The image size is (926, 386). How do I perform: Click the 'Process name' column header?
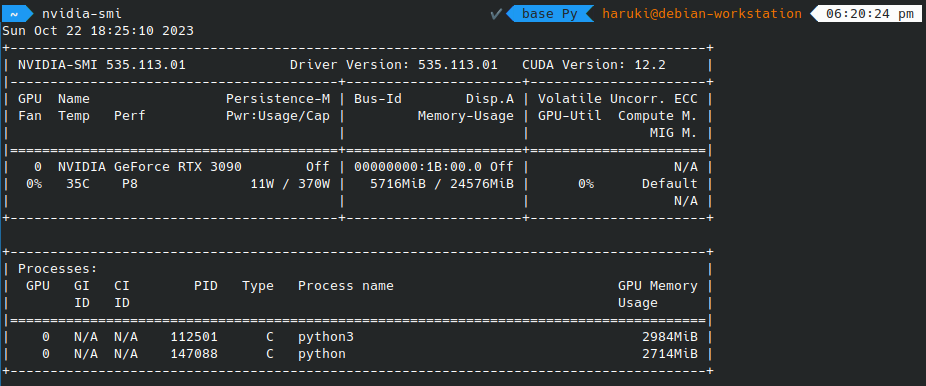pos(345,286)
